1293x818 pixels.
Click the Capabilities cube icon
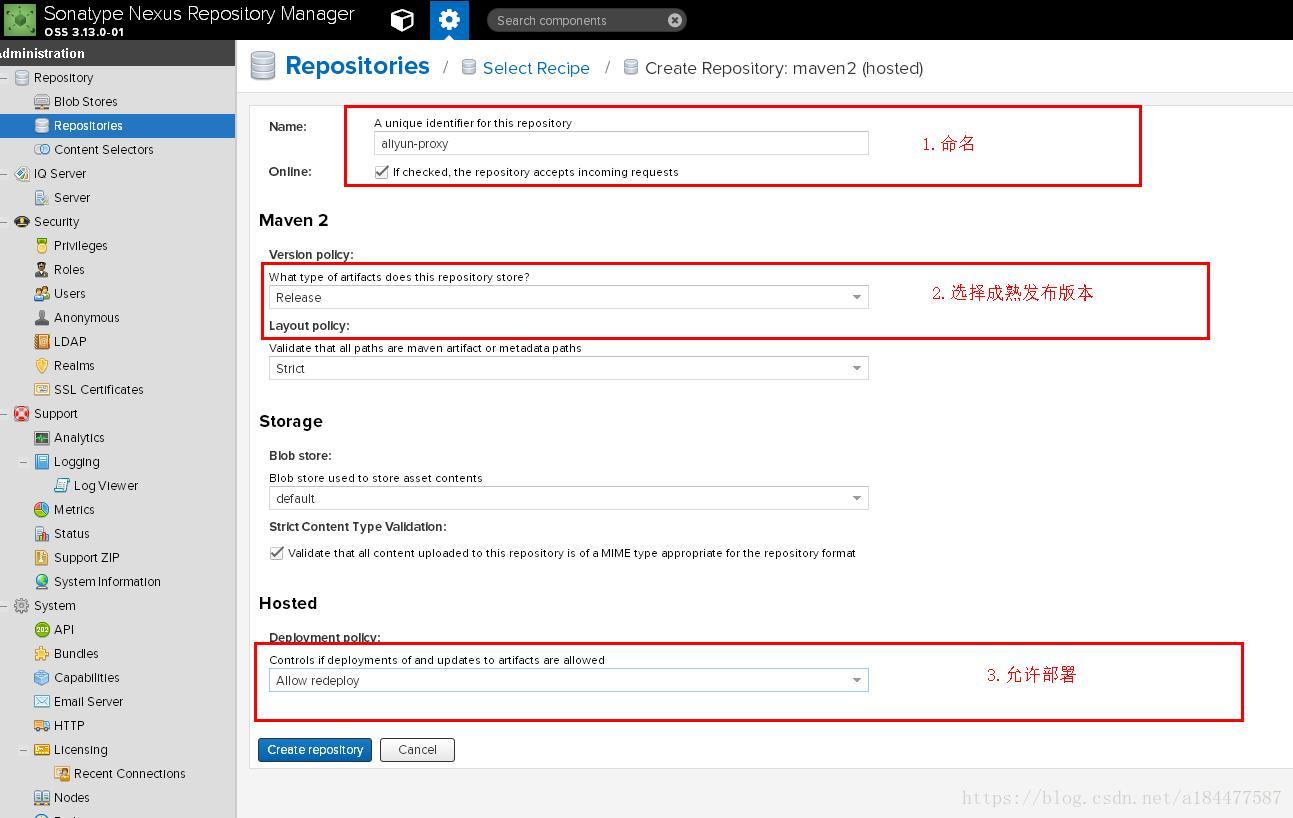(42, 678)
